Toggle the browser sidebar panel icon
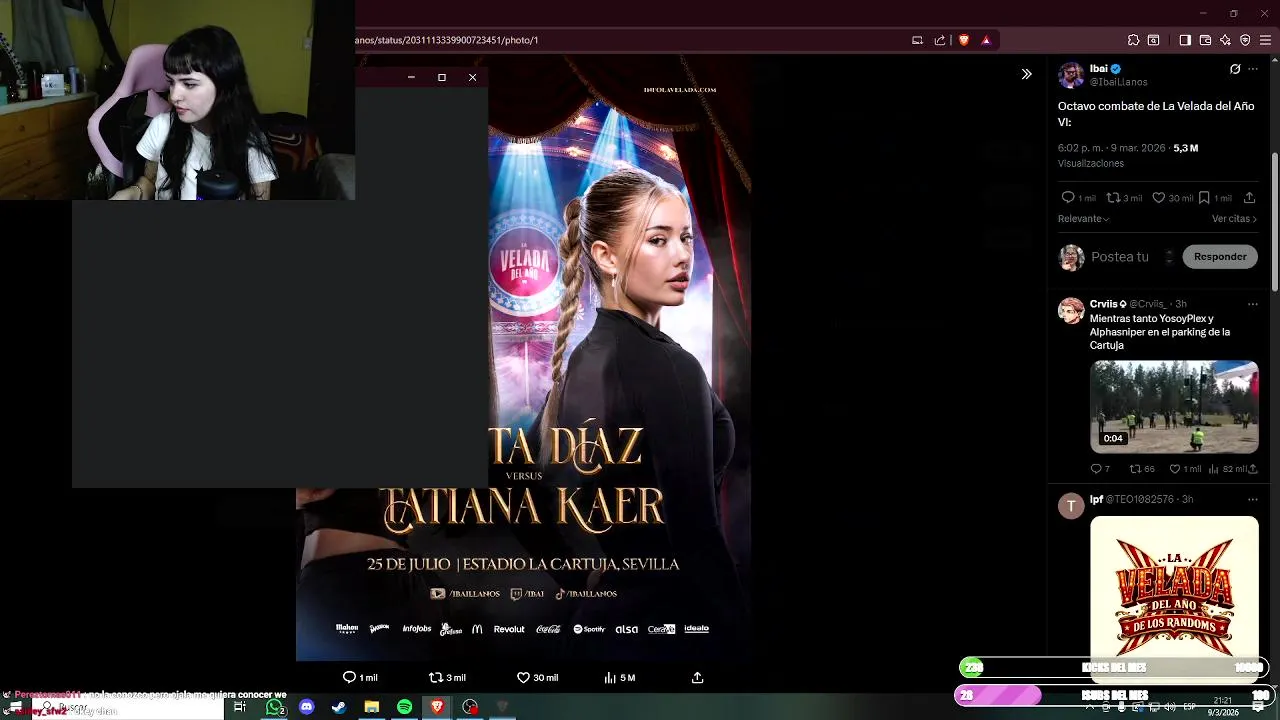The image size is (1280, 720). pyautogui.click(x=1185, y=40)
